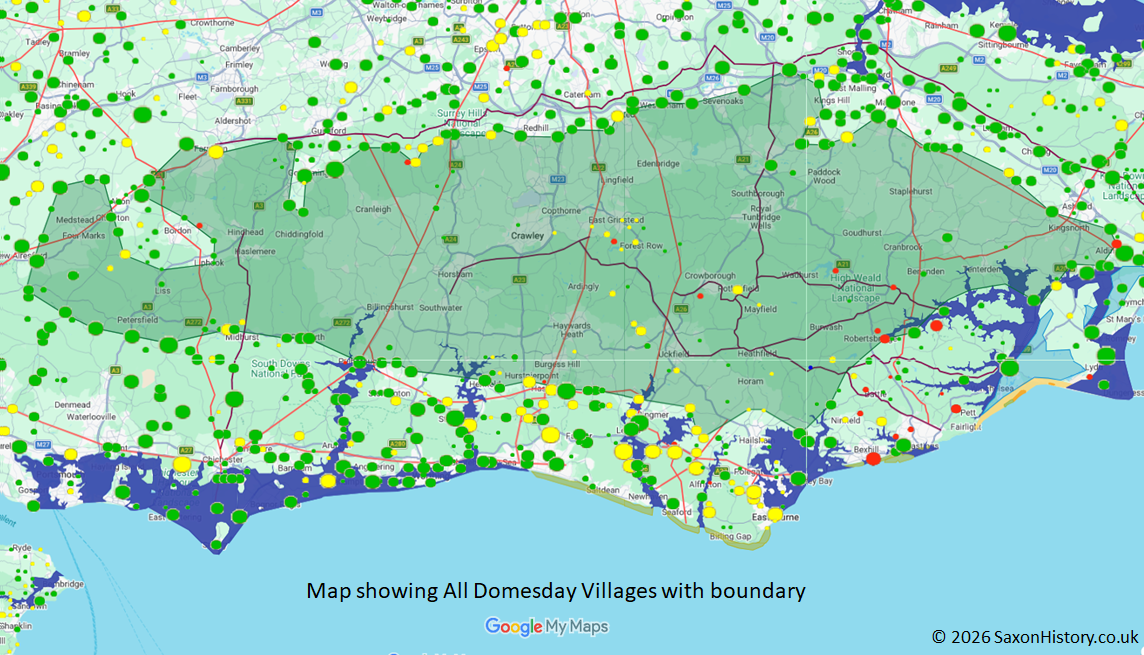Click the SaxonHistory.co.uk copyright link

click(1032, 634)
